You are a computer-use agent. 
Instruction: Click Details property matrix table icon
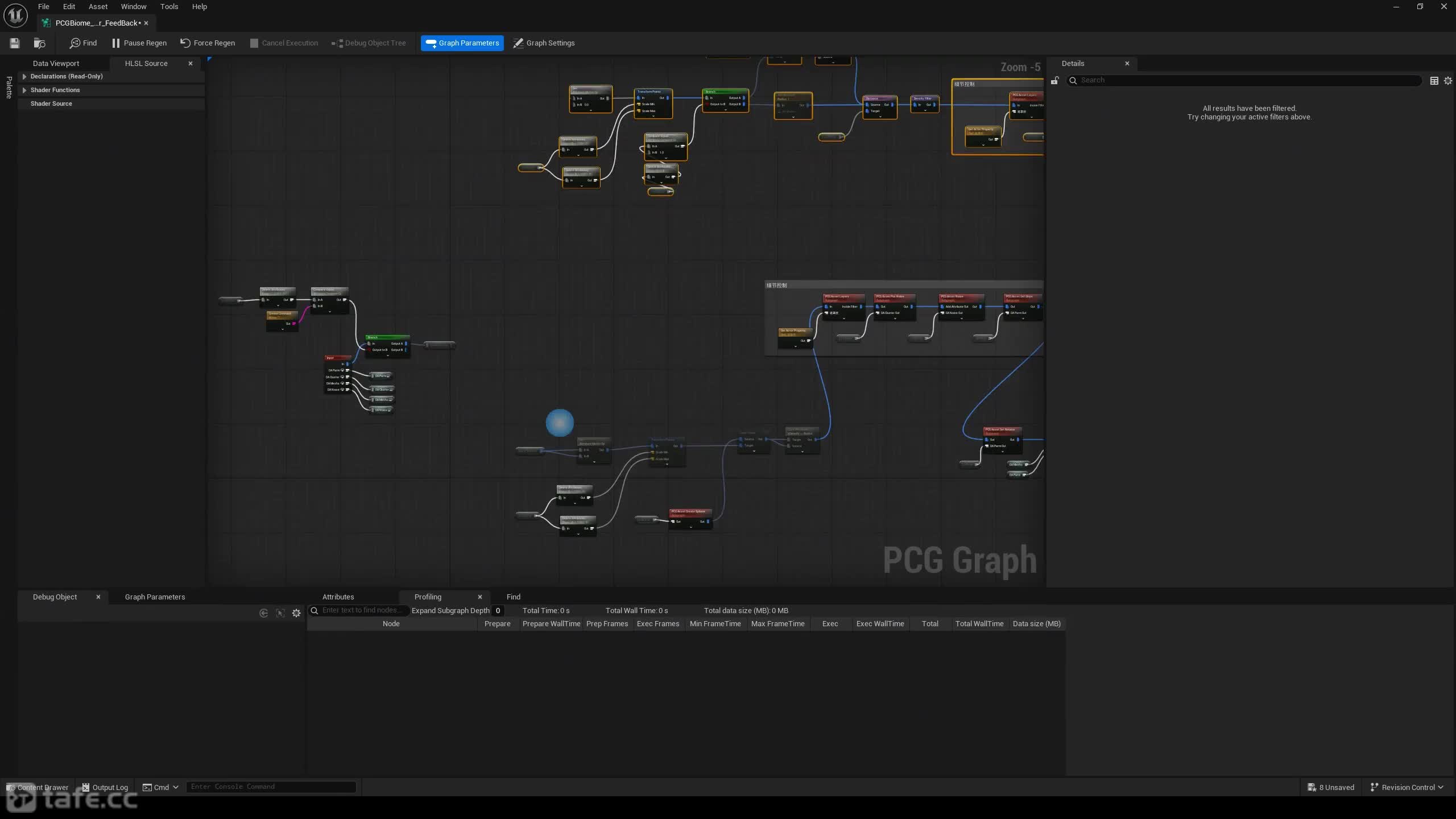(1434, 81)
